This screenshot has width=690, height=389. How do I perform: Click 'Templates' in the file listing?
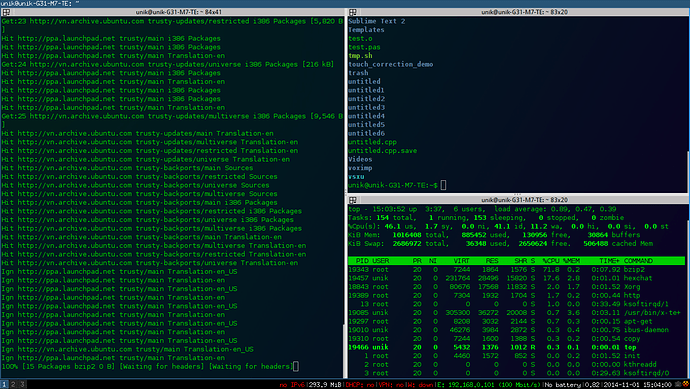[x=366, y=30]
